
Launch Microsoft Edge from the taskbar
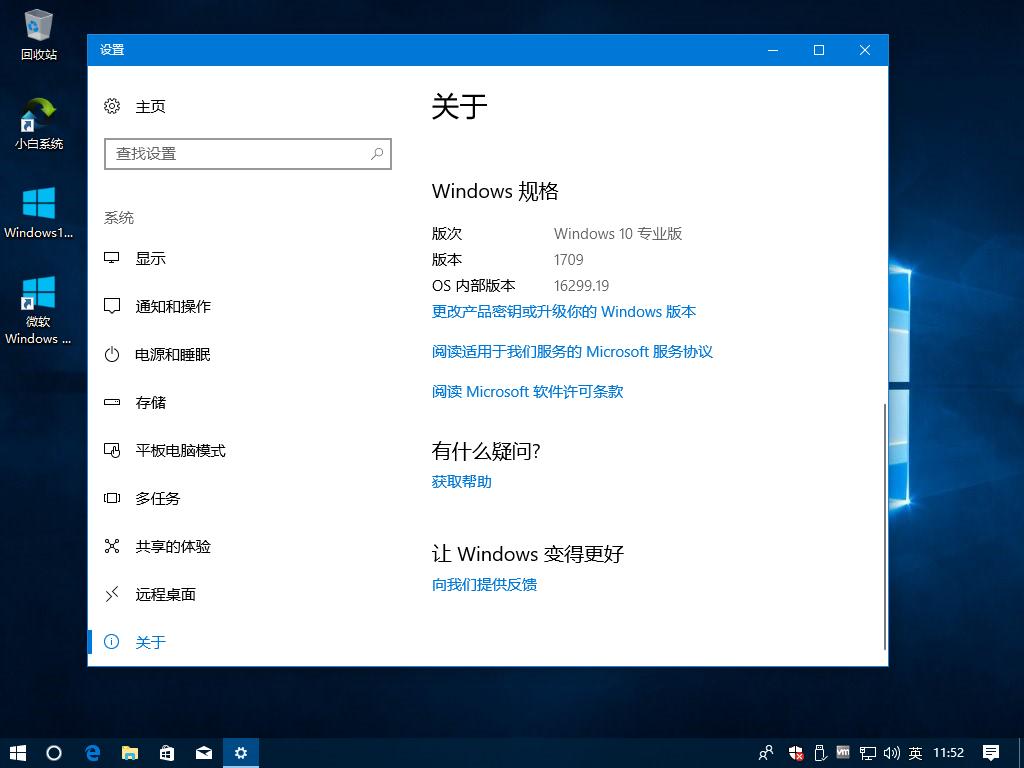(92, 753)
